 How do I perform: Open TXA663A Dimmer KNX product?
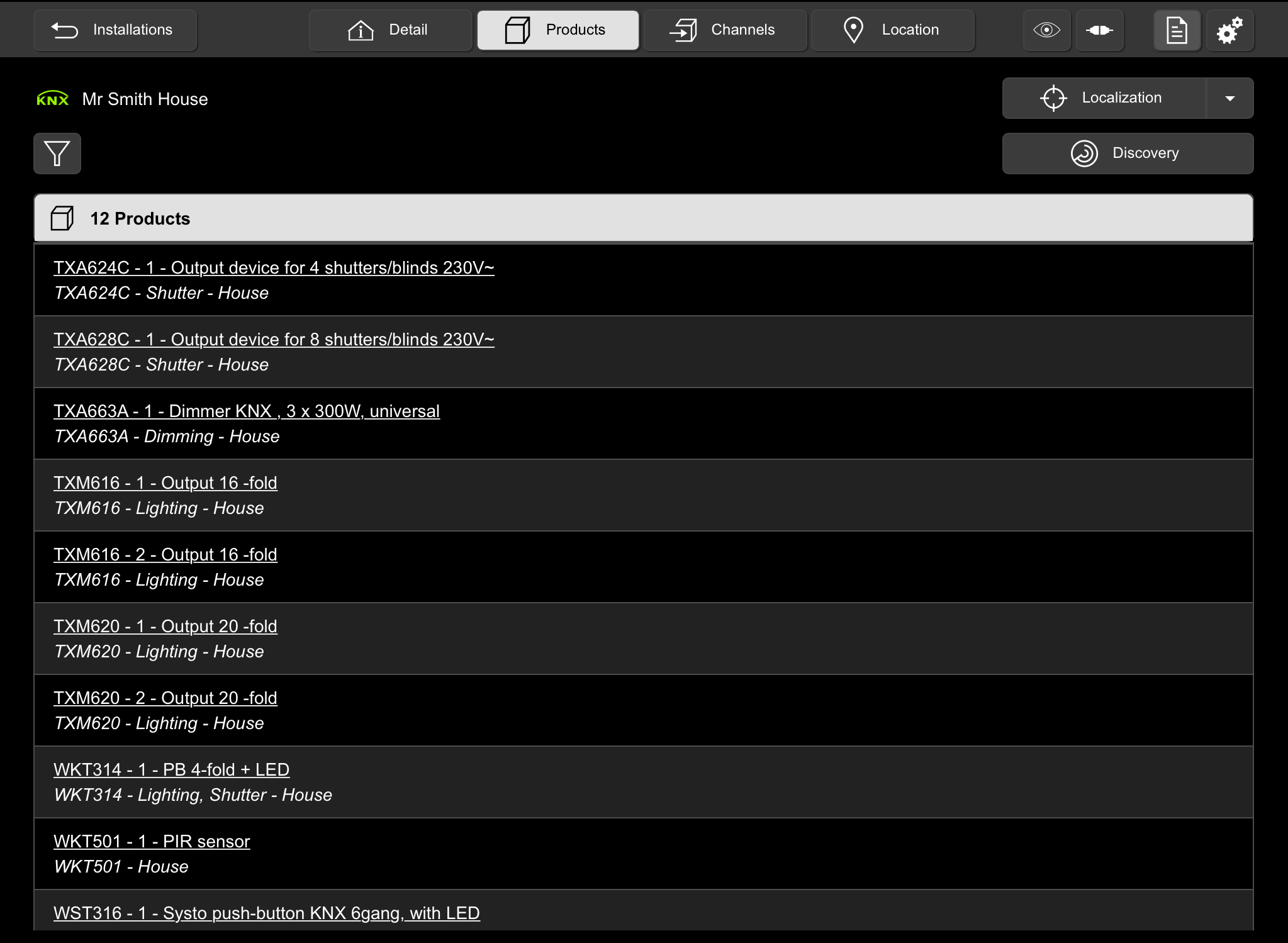[247, 411]
